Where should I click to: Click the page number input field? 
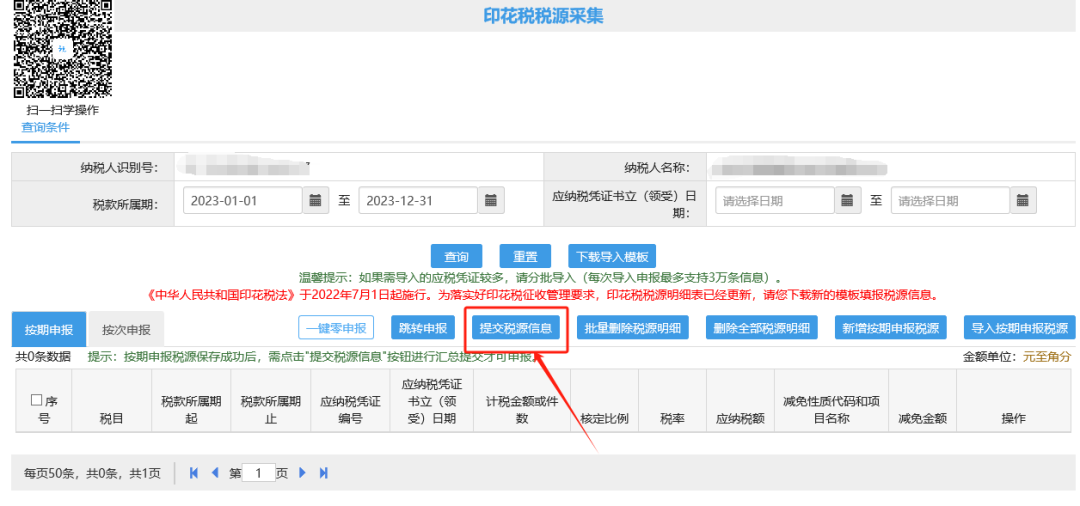click(258, 473)
